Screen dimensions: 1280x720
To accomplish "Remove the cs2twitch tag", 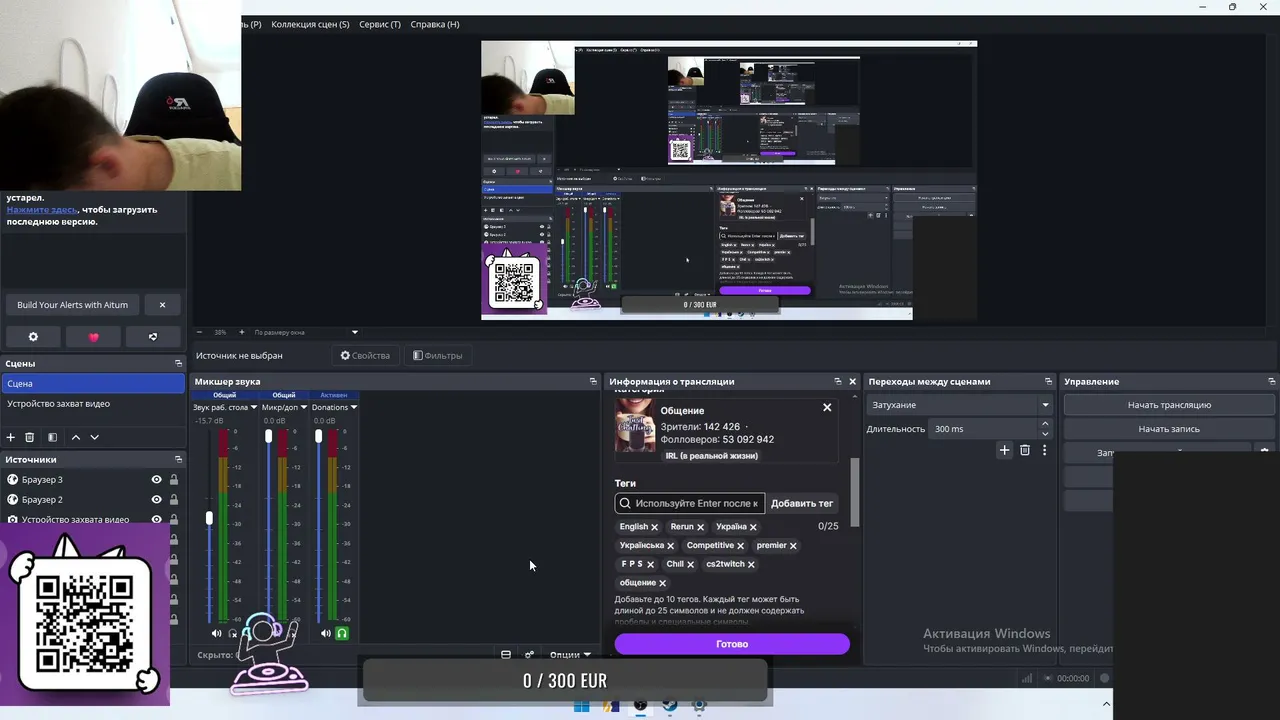I will click(x=751, y=565).
